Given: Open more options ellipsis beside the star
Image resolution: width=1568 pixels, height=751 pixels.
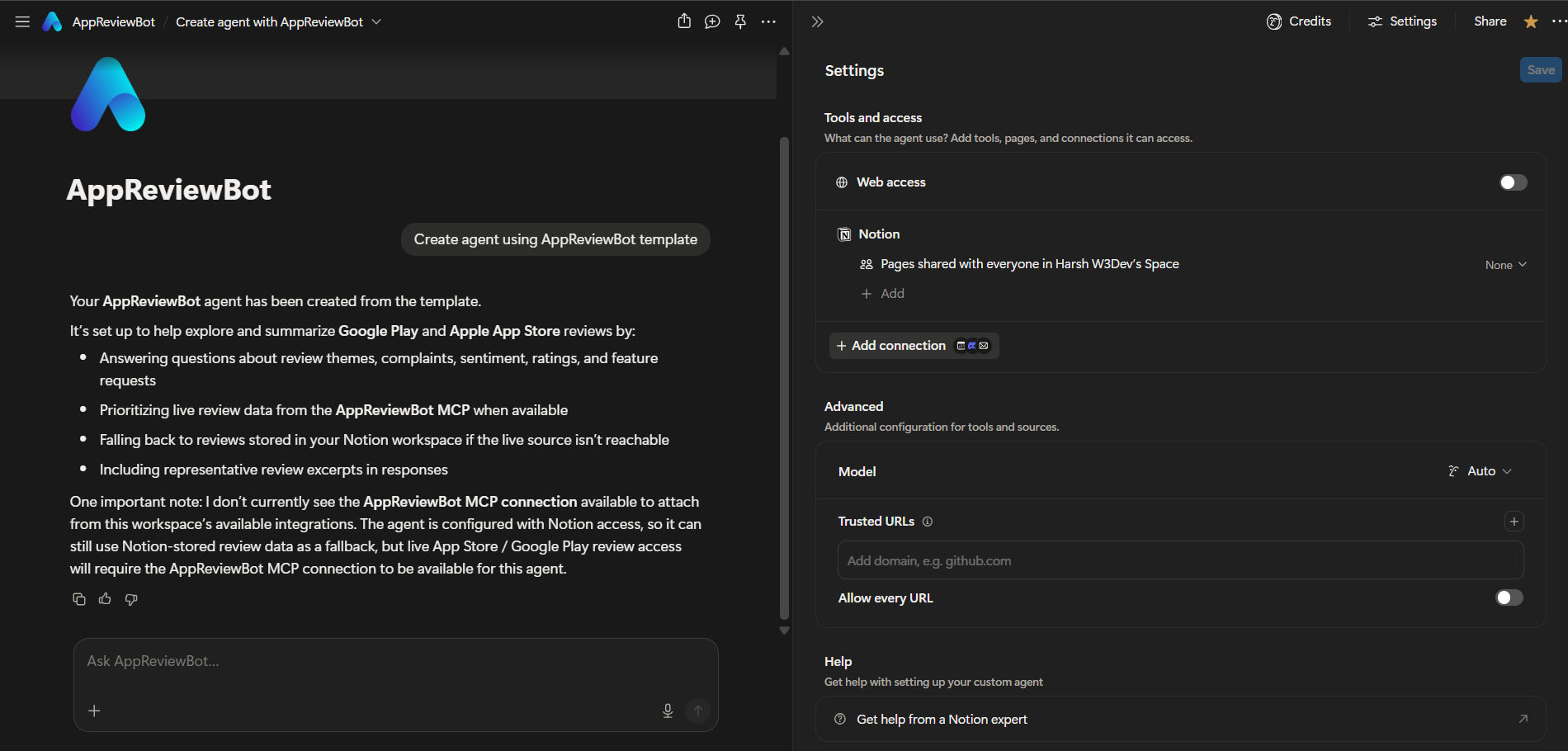Looking at the screenshot, I should coord(1559,21).
